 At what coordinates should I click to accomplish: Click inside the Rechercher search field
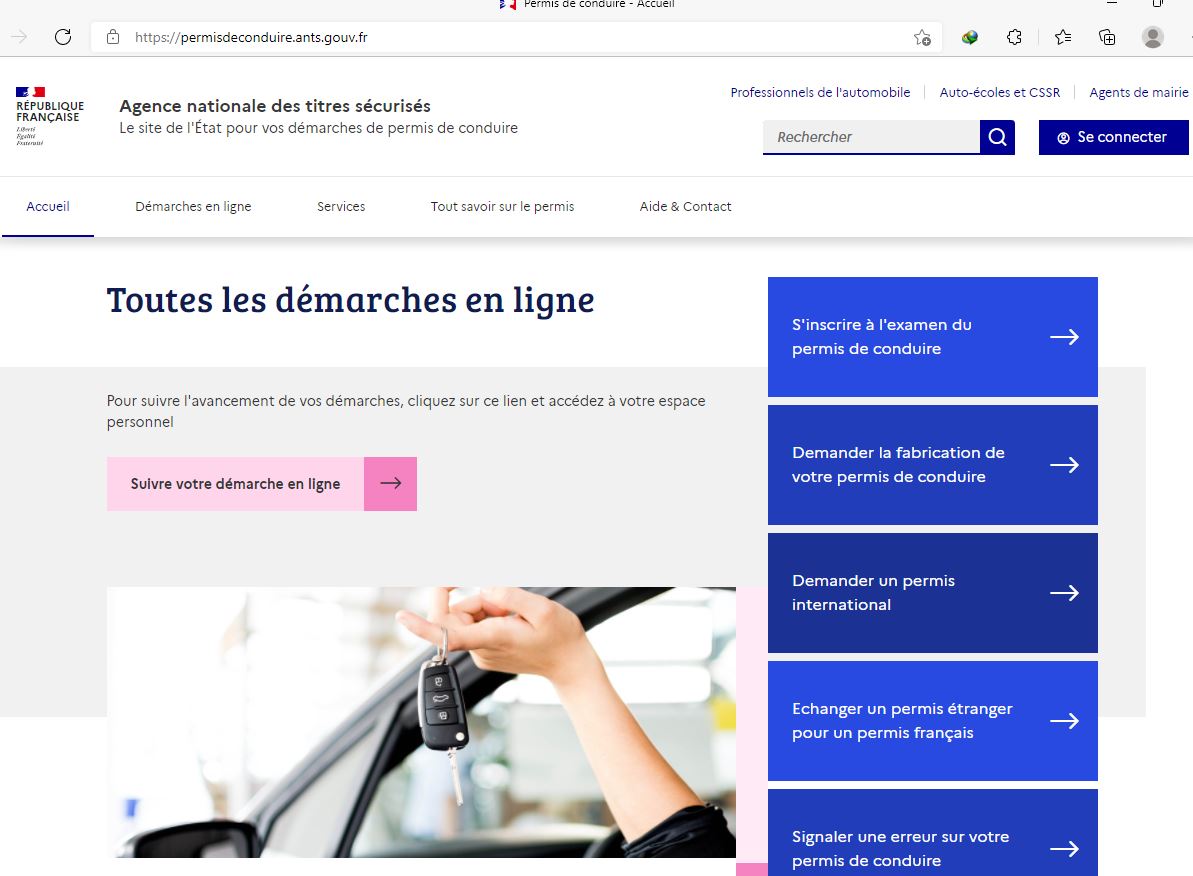(x=870, y=137)
